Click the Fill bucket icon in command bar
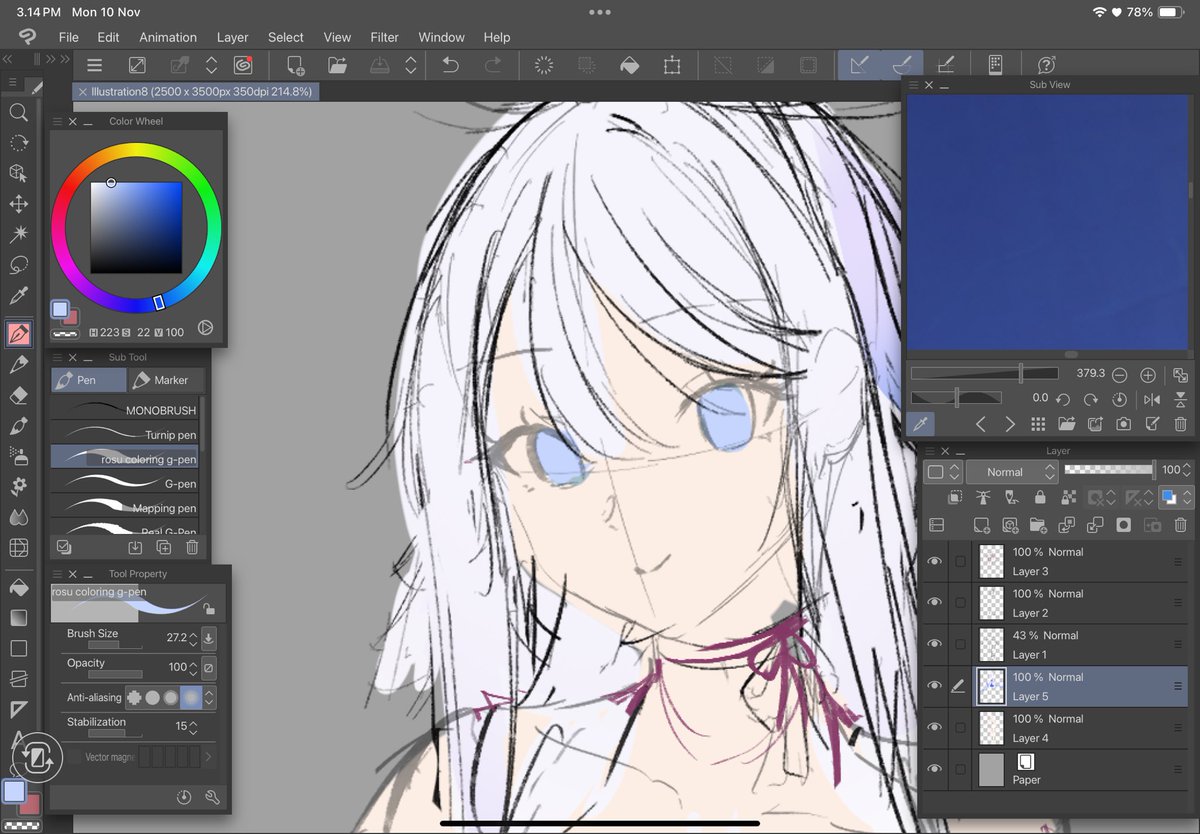Screen dimensions: 1200x834 (x=629, y=65)
